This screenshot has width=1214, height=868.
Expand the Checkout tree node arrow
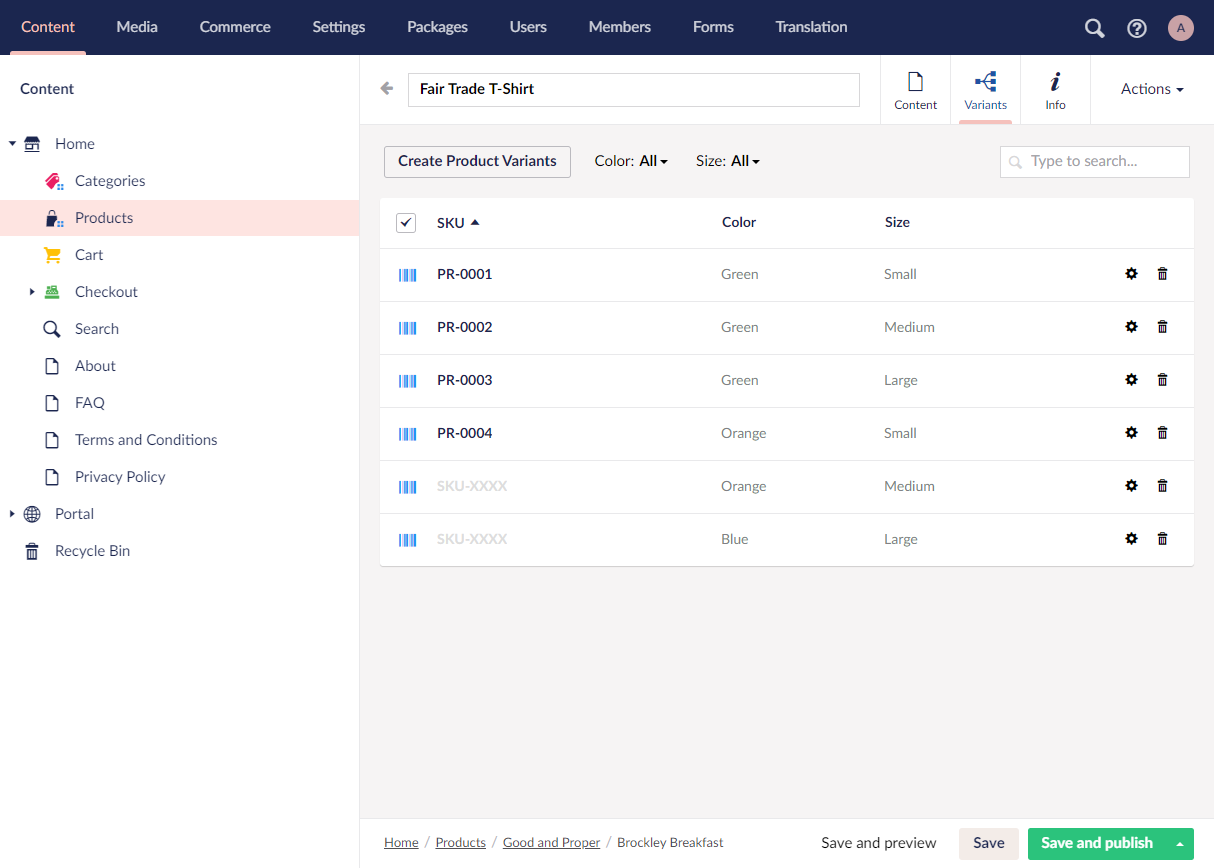click(32, 292)
